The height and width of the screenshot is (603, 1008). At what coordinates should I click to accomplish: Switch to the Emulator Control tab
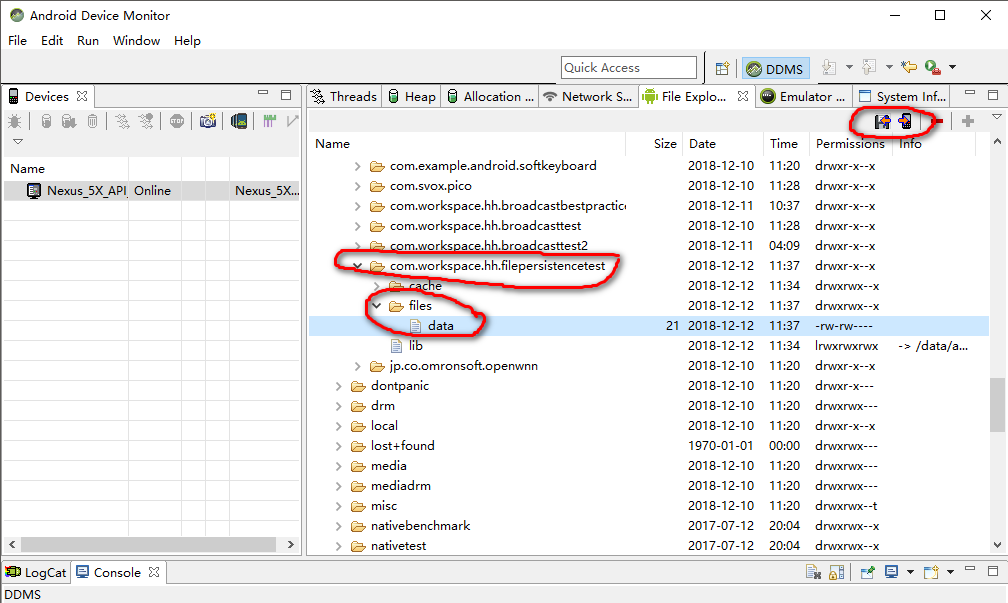pos(804,96)
